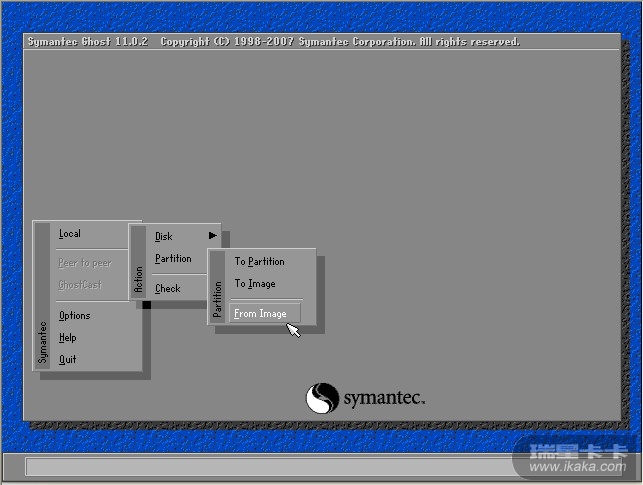
Task: Choose To Image partition option
Action: [x=255, y=284]
